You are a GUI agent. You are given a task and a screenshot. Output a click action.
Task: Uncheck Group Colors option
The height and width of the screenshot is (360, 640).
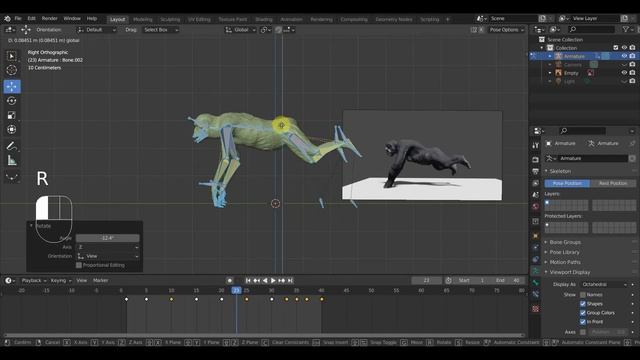coord(583,313)
